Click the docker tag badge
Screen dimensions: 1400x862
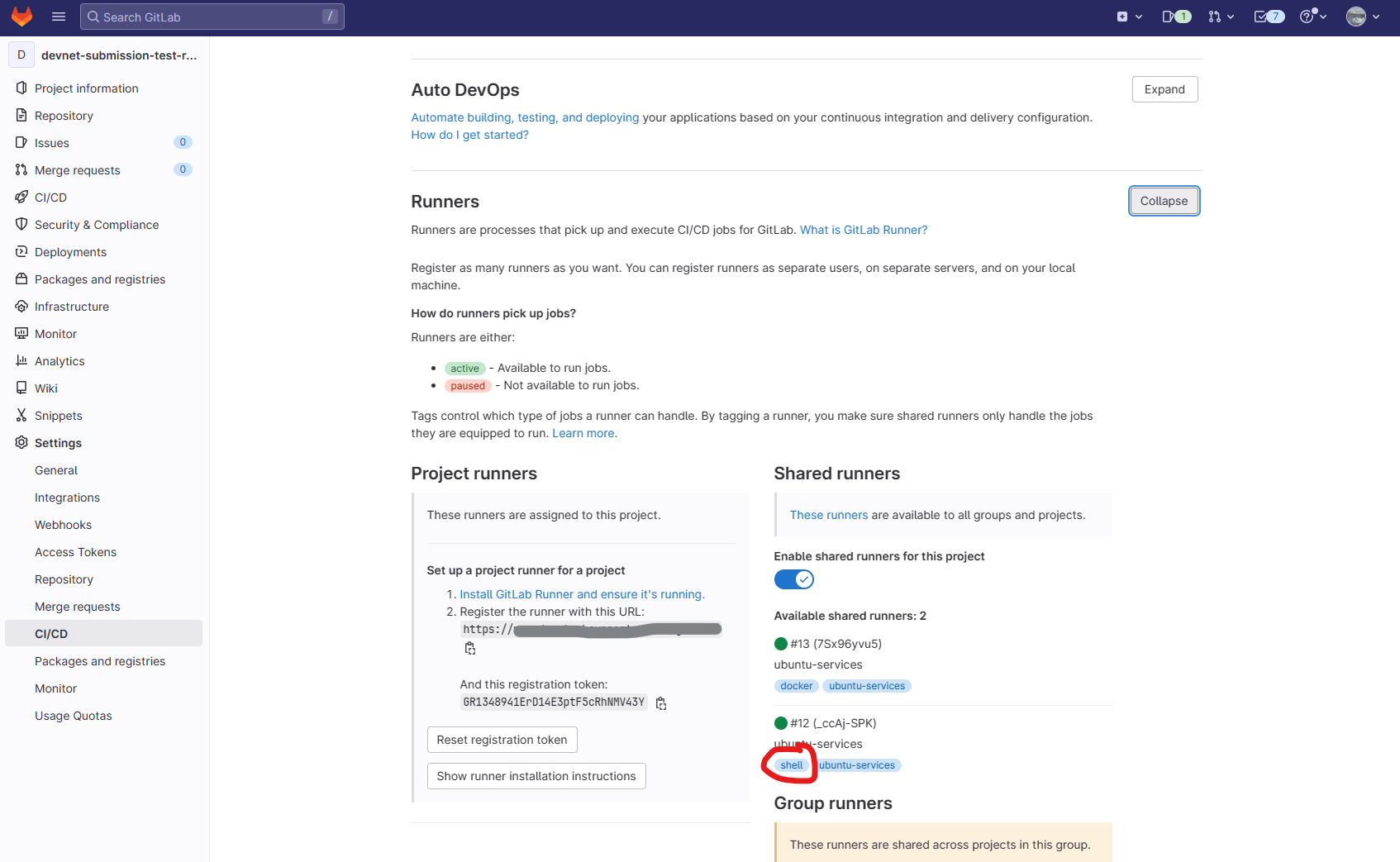796,686
